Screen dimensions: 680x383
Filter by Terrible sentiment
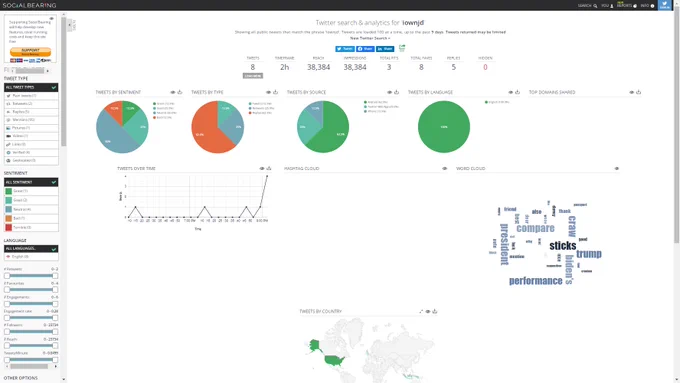[x=31, y=227]
